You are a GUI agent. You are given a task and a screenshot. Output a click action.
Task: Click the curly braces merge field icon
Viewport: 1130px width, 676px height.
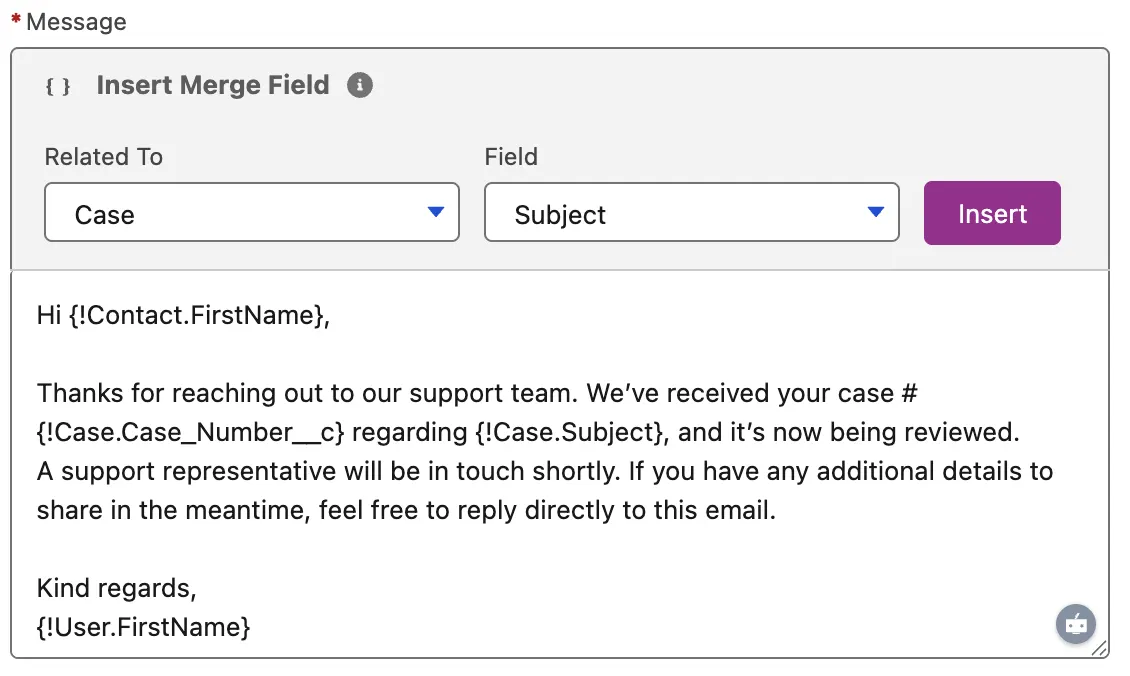point(59,86)
